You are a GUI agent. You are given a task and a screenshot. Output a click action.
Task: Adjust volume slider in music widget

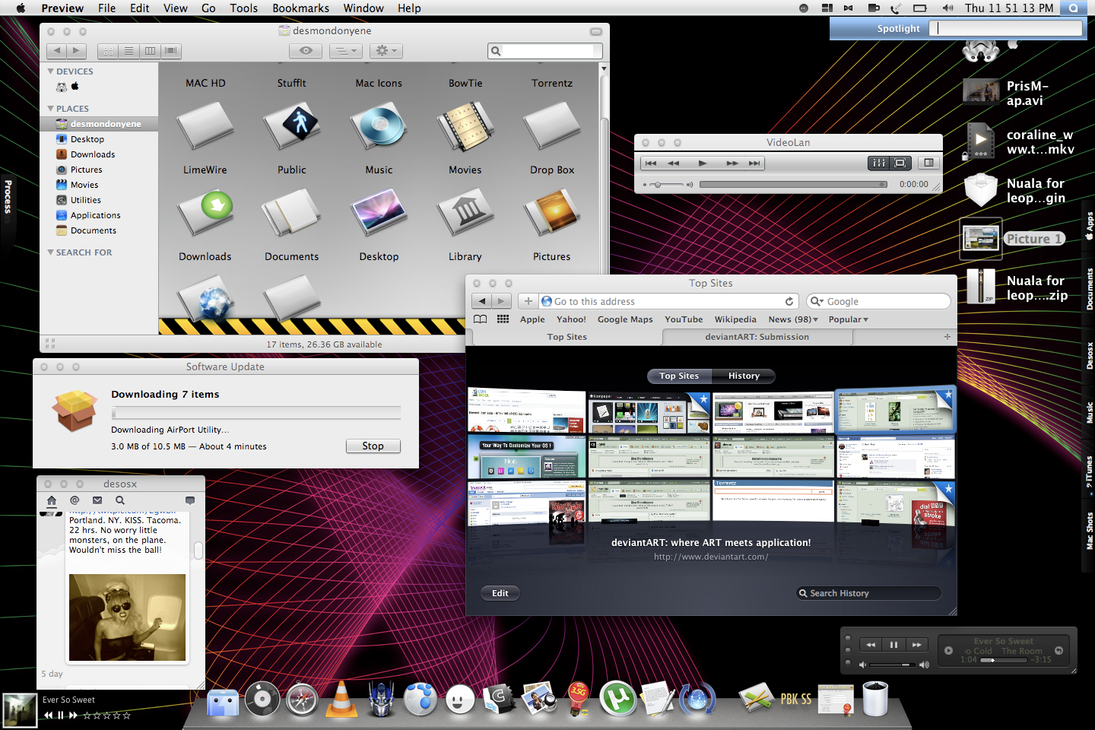pyautogui.click(x=892, y=664)
